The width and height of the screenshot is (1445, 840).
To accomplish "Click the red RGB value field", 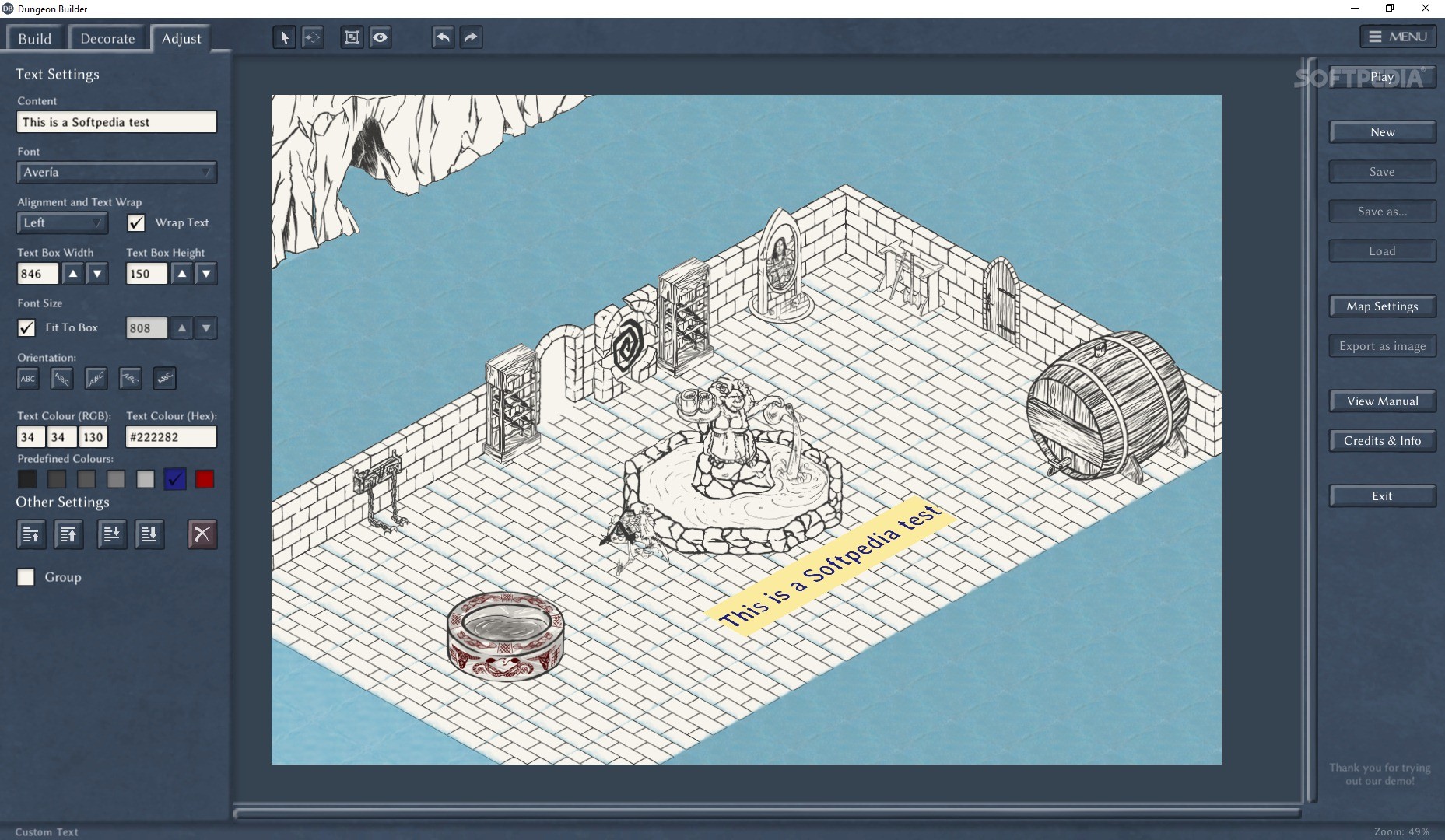I will (x=30, y=437).
